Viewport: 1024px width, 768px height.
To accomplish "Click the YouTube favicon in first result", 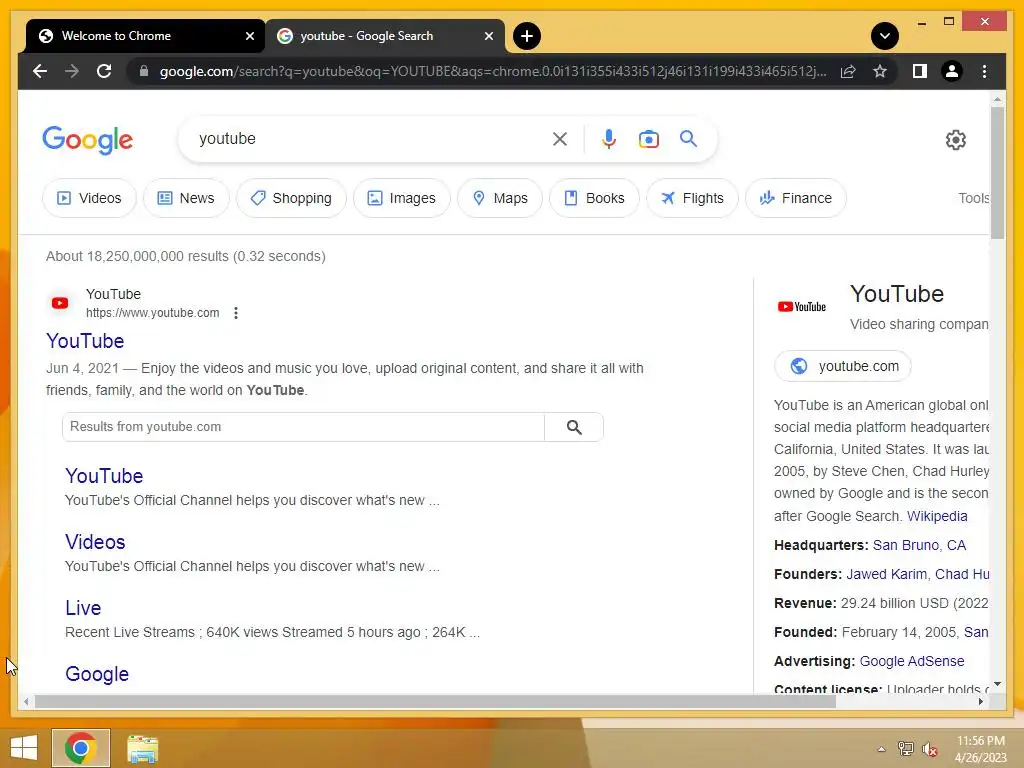I will coord(60,303).
